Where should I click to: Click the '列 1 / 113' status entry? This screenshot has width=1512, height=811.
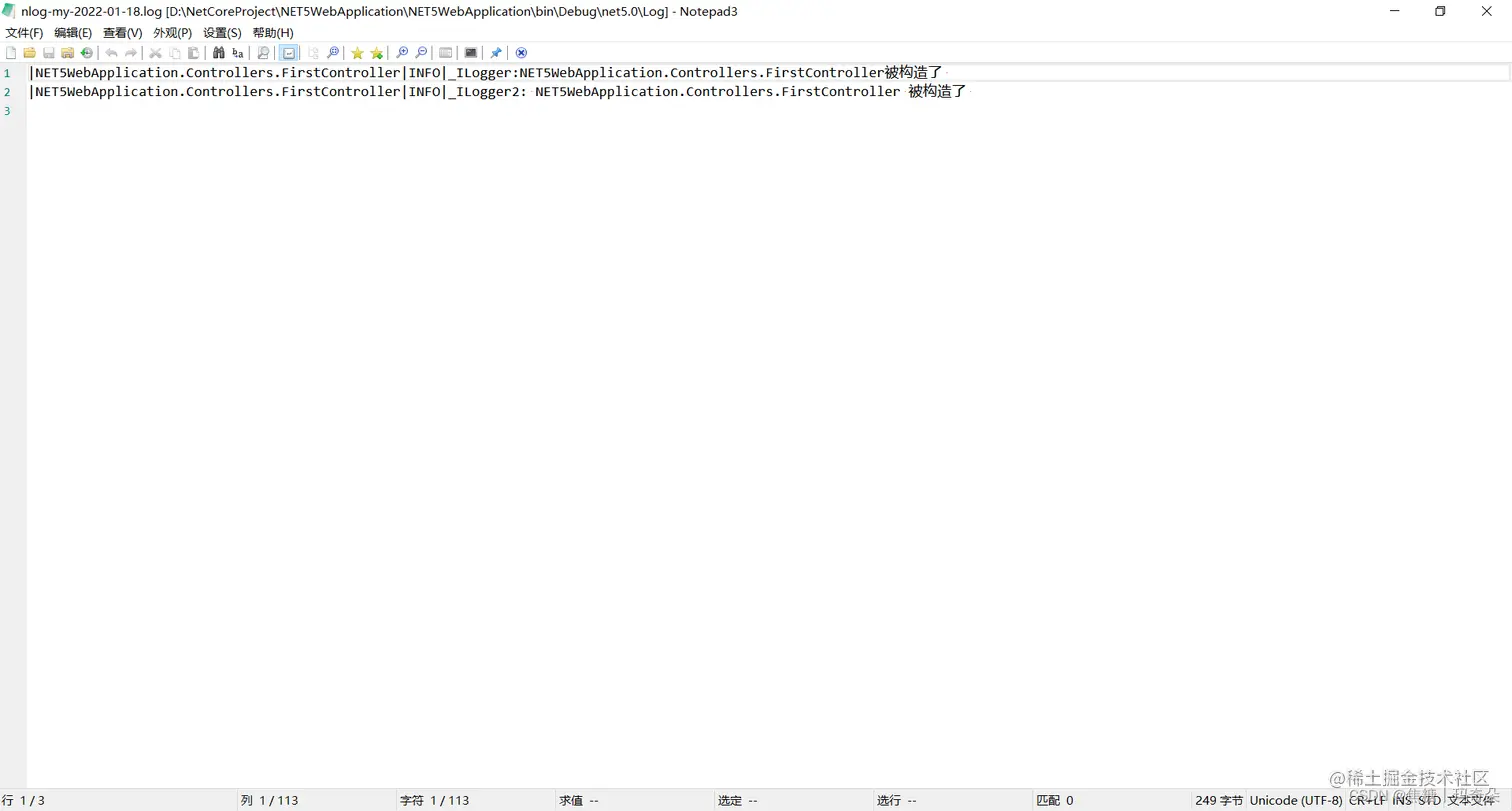pos(270,801)
